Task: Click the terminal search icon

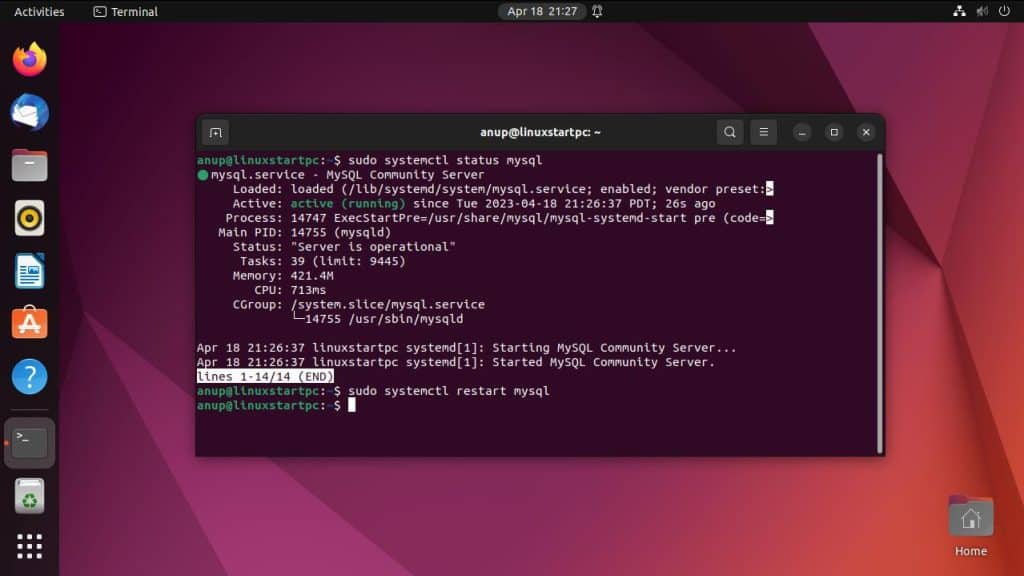Action: [730, 131]
